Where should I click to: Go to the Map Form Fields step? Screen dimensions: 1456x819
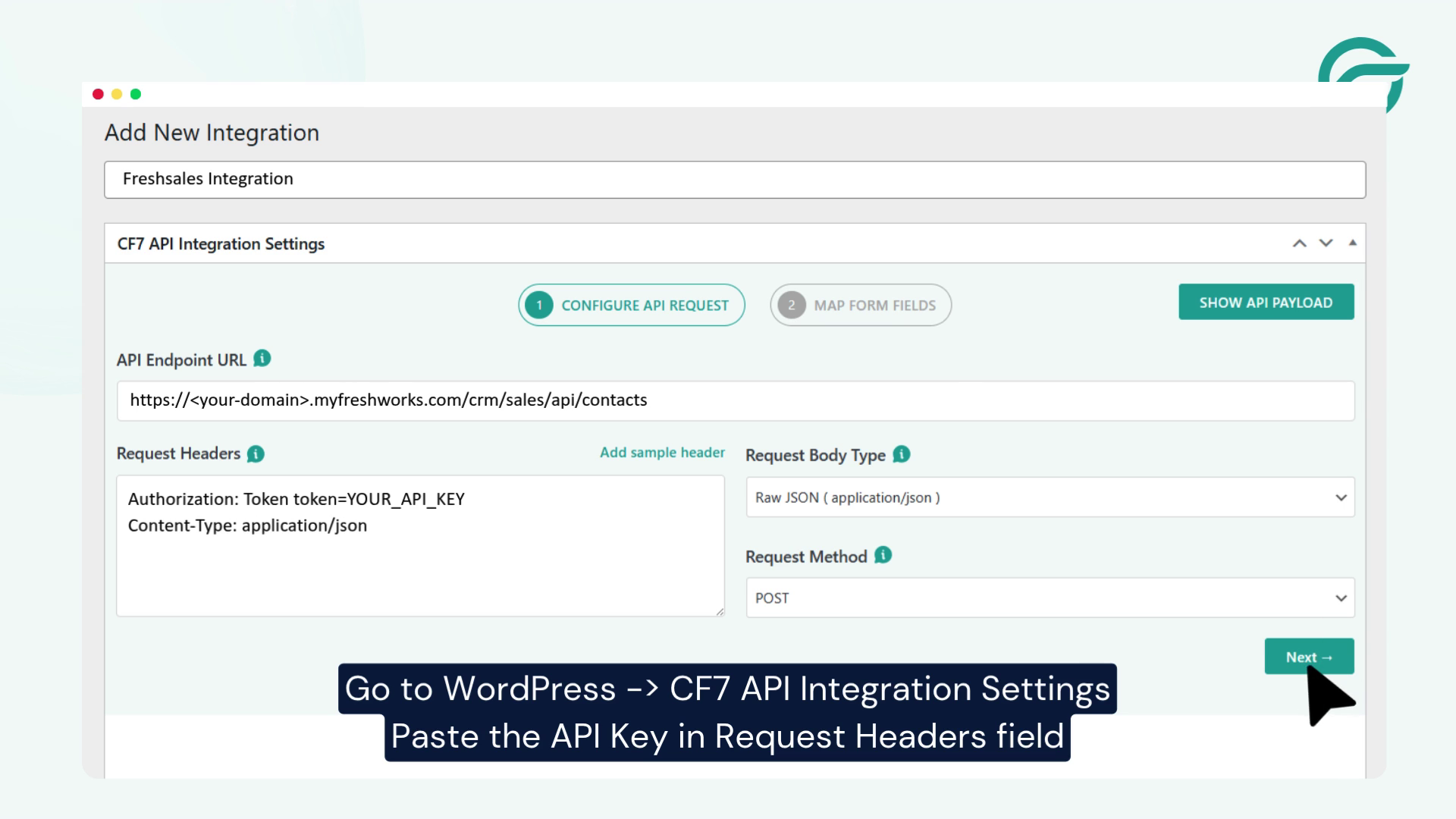point(861,305)
